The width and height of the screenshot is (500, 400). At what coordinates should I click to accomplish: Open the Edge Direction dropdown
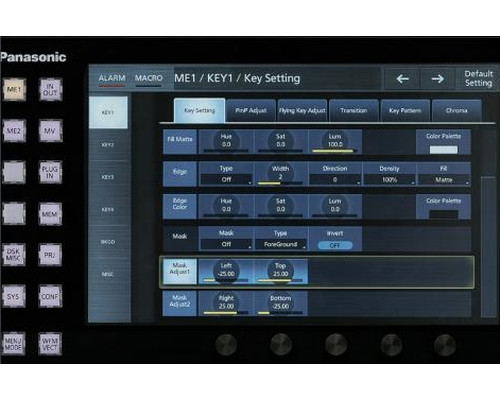pyautogui.click(x=335, y=179)
